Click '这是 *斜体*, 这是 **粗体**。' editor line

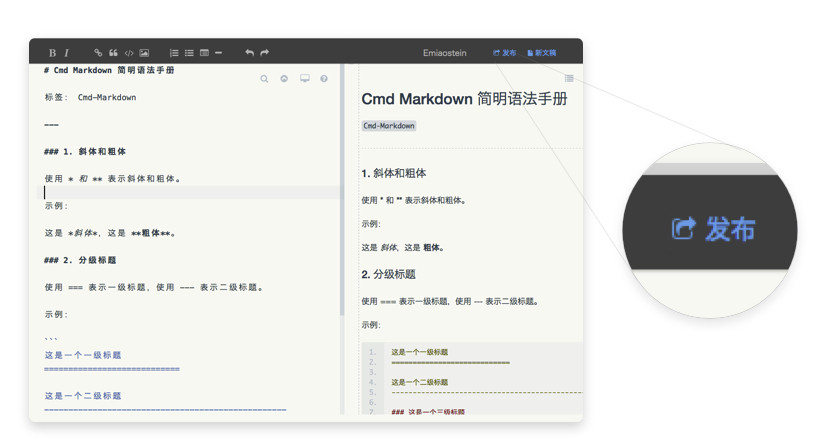tap(110, 233)
